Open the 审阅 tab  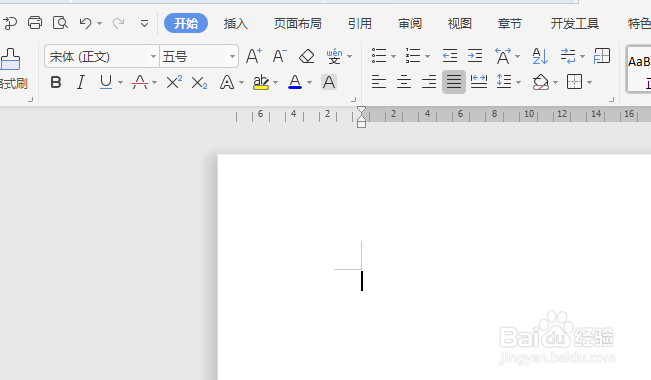click(410, 24)
